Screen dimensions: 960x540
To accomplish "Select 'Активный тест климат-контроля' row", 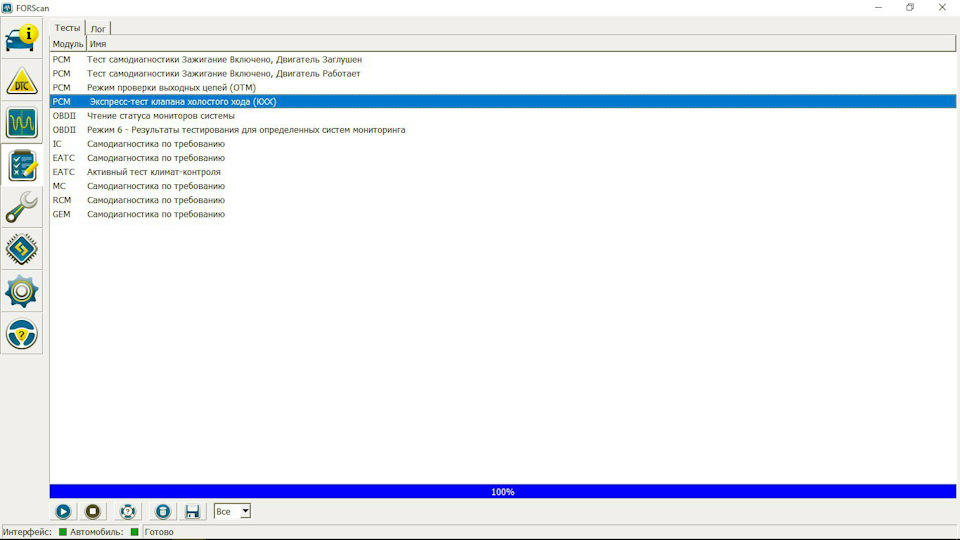I will click(503, 172).
